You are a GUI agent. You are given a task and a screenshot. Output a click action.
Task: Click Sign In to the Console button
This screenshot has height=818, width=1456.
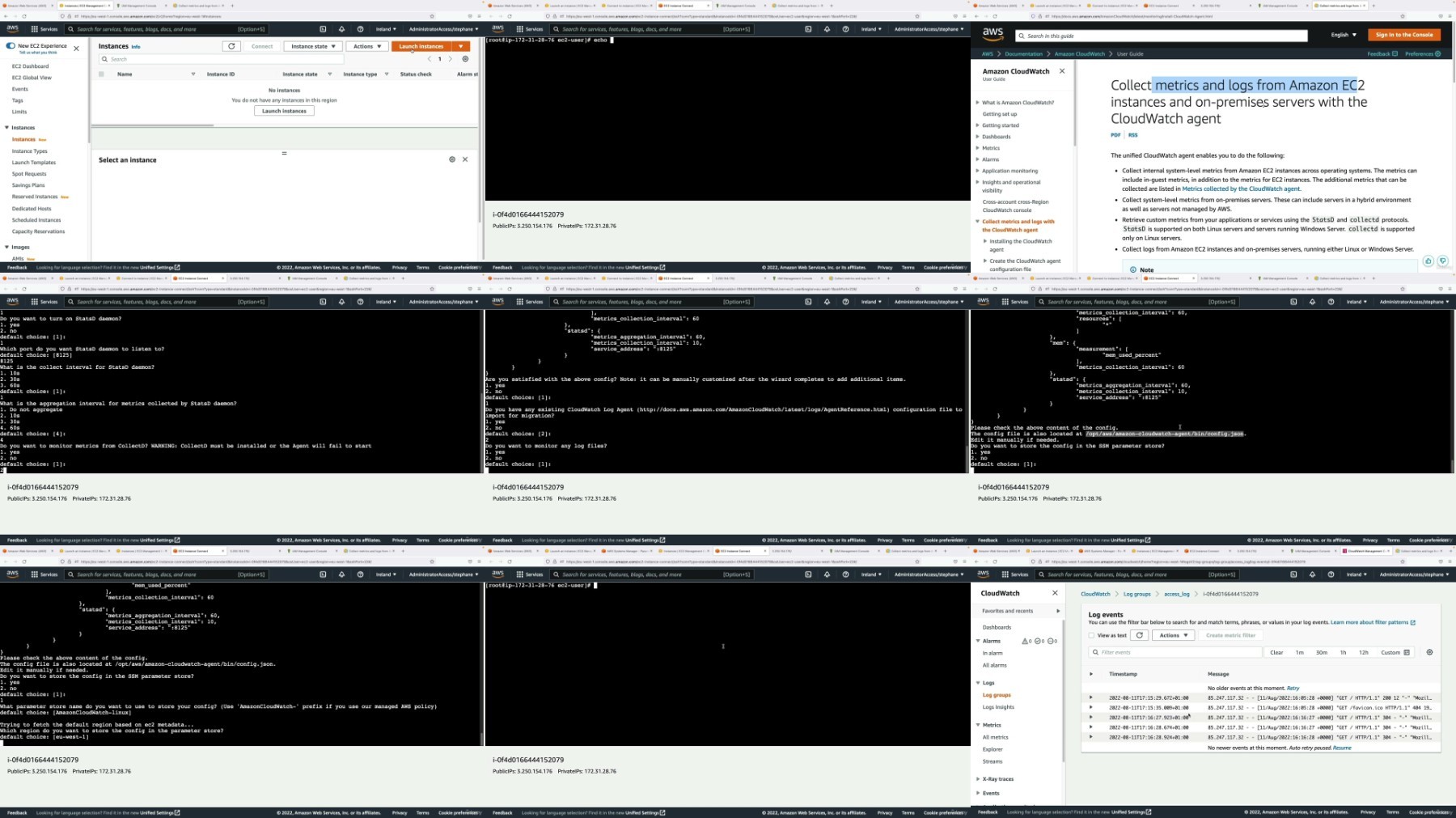[x=1404, y=35]
